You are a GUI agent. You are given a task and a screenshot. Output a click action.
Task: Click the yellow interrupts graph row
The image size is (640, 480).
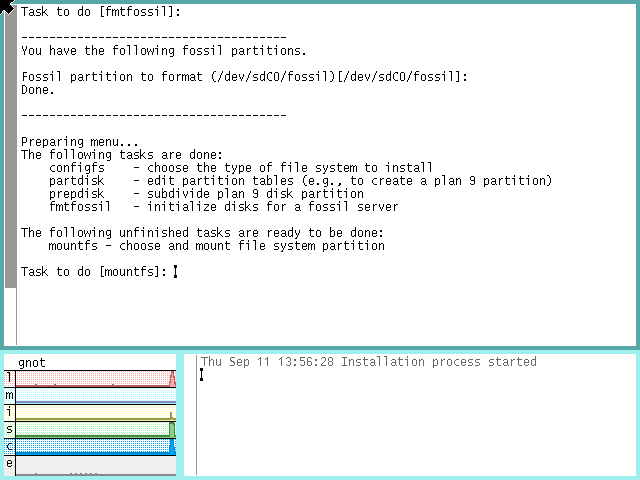click(95, 413)
